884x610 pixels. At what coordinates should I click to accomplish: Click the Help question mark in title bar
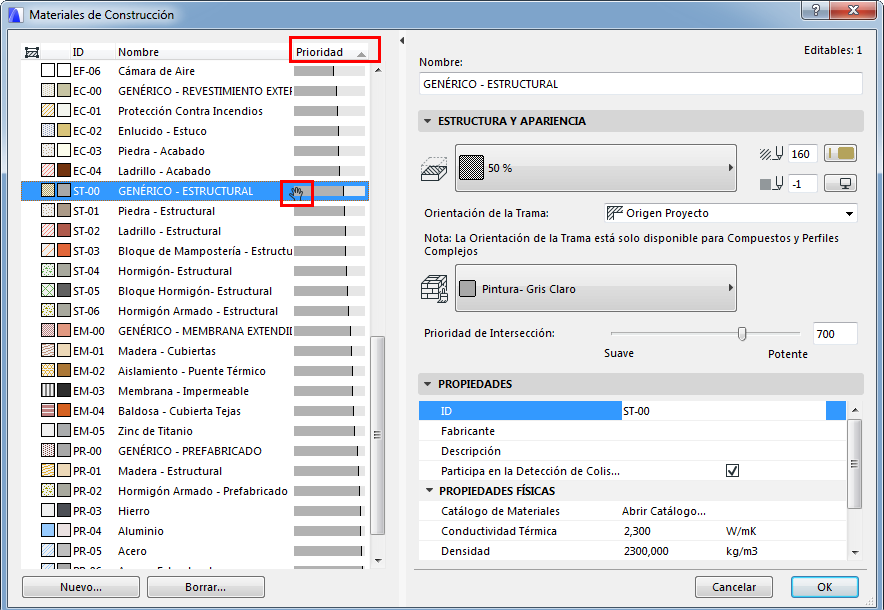pos(816,10)
